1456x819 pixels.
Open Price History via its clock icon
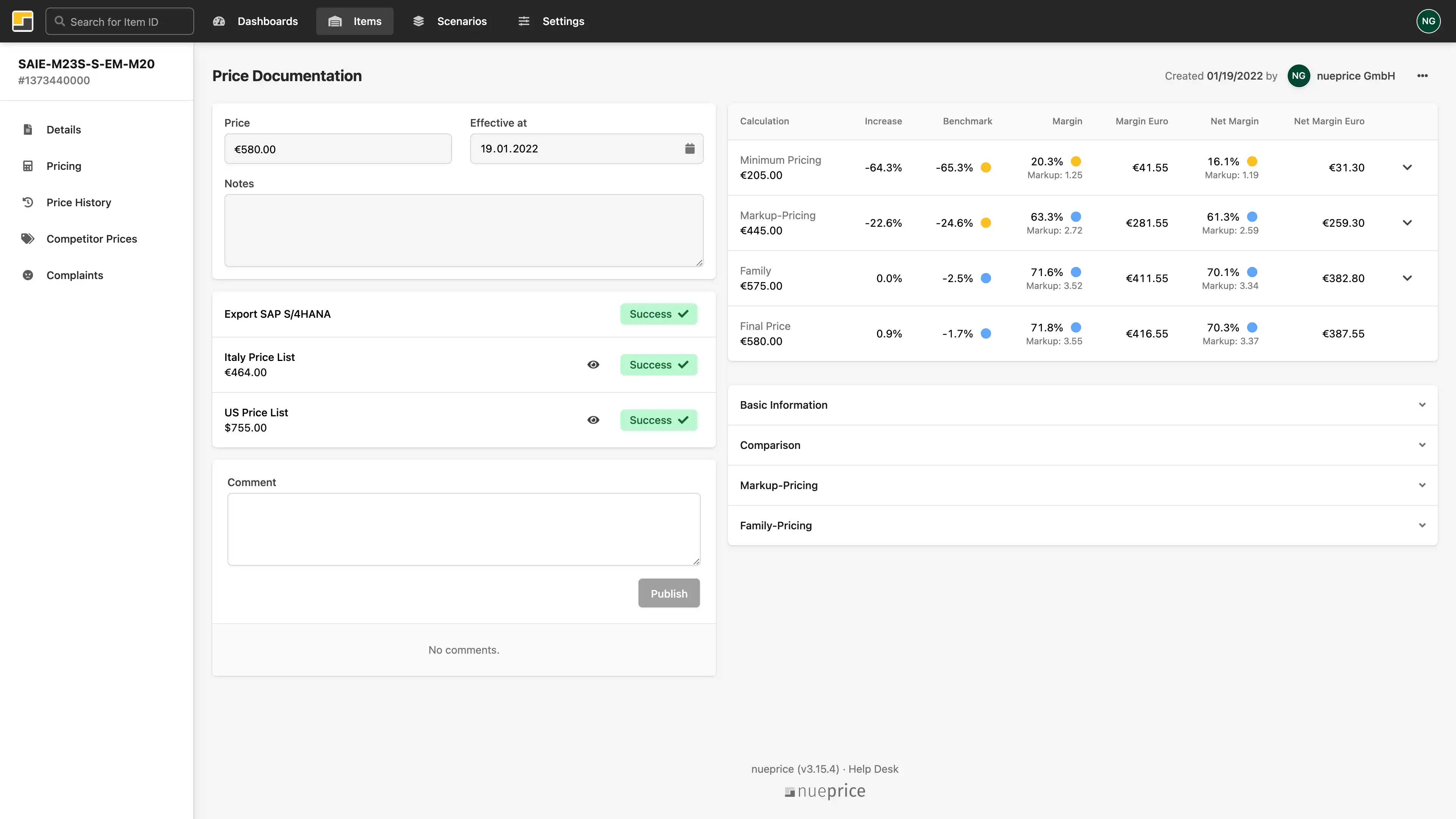28,202
